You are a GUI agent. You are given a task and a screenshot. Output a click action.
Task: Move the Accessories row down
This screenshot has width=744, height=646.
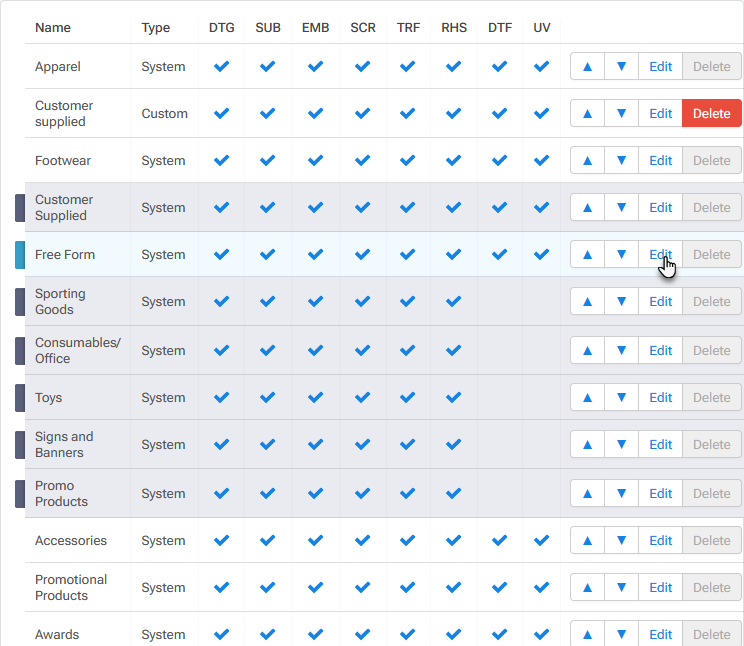(621, 541)
